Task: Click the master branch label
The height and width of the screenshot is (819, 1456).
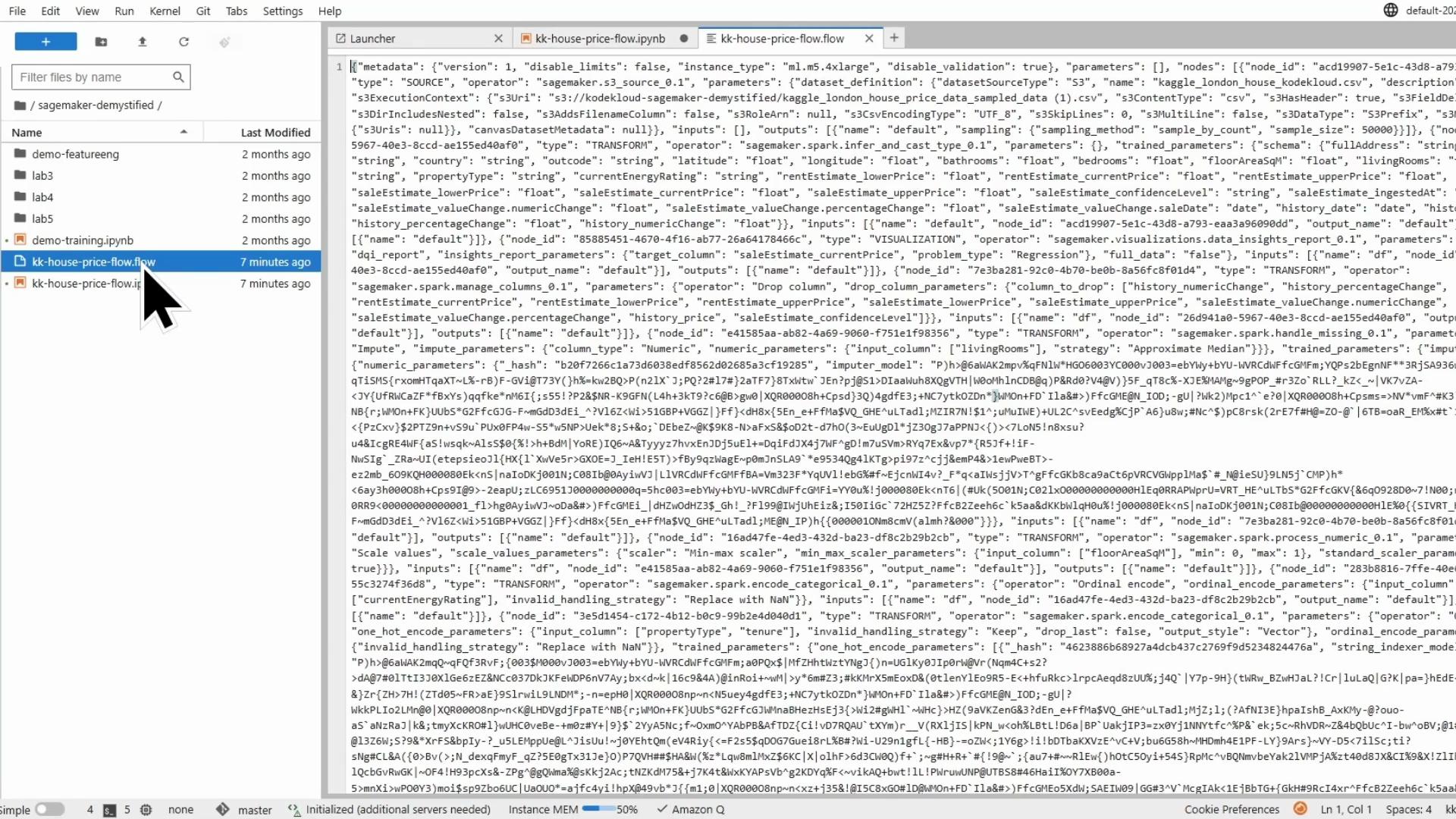Action: (255, 810)
